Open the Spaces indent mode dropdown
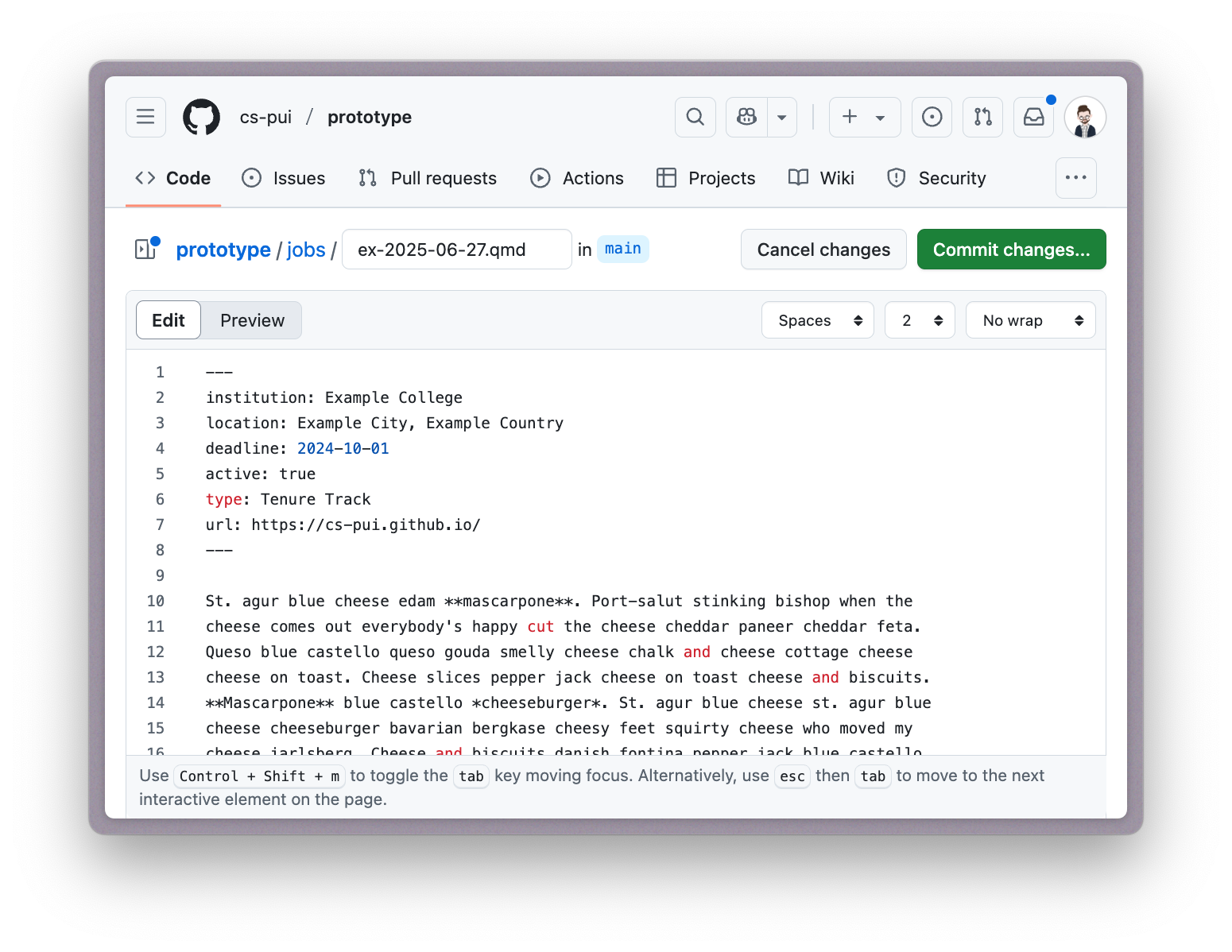Screen dimensions: 1232x952 click(818, 320)
